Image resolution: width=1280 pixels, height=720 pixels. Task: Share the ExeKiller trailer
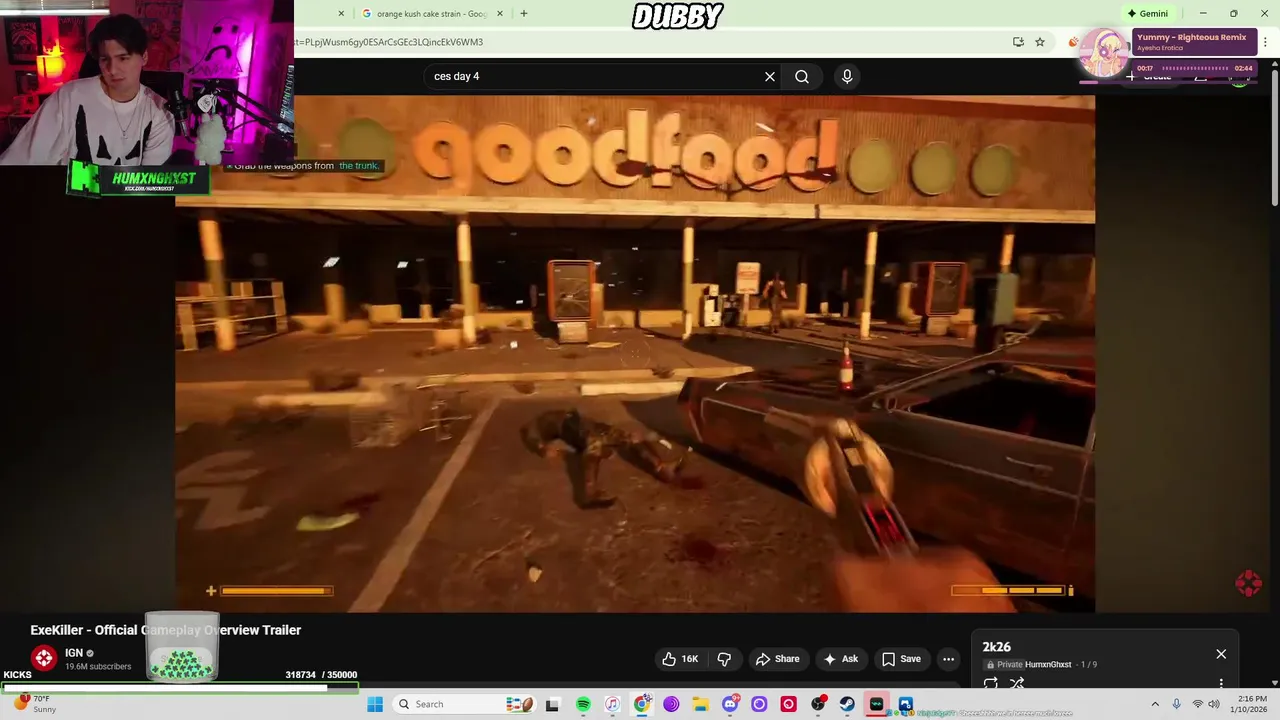(777, 659)
